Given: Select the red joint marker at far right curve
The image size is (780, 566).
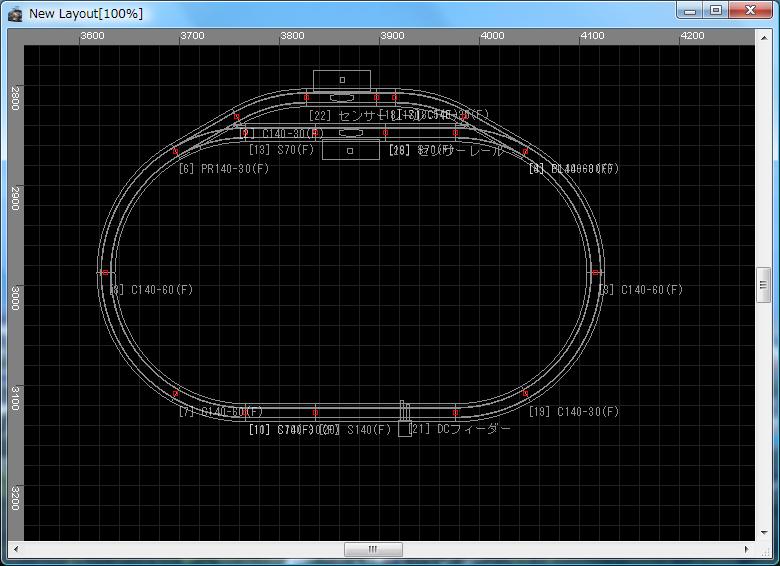Looking at the screenshot, I should click(x=595, y=273).
